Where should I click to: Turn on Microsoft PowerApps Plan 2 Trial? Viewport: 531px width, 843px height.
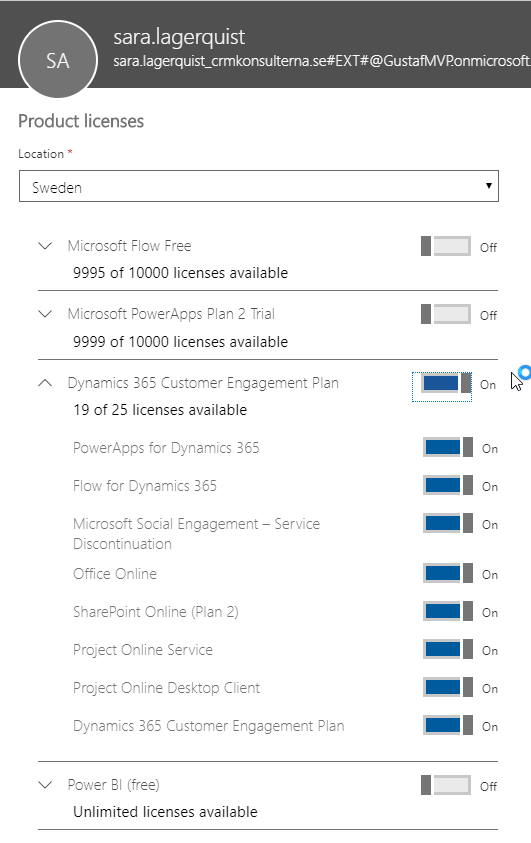click(x=446, y=314)
